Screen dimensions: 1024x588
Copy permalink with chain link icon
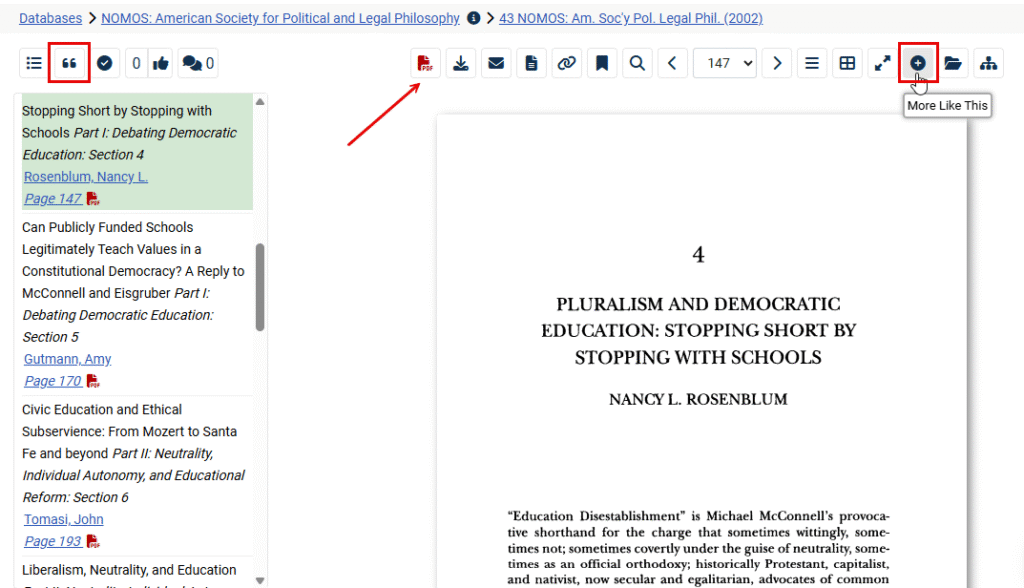(567, 63)
